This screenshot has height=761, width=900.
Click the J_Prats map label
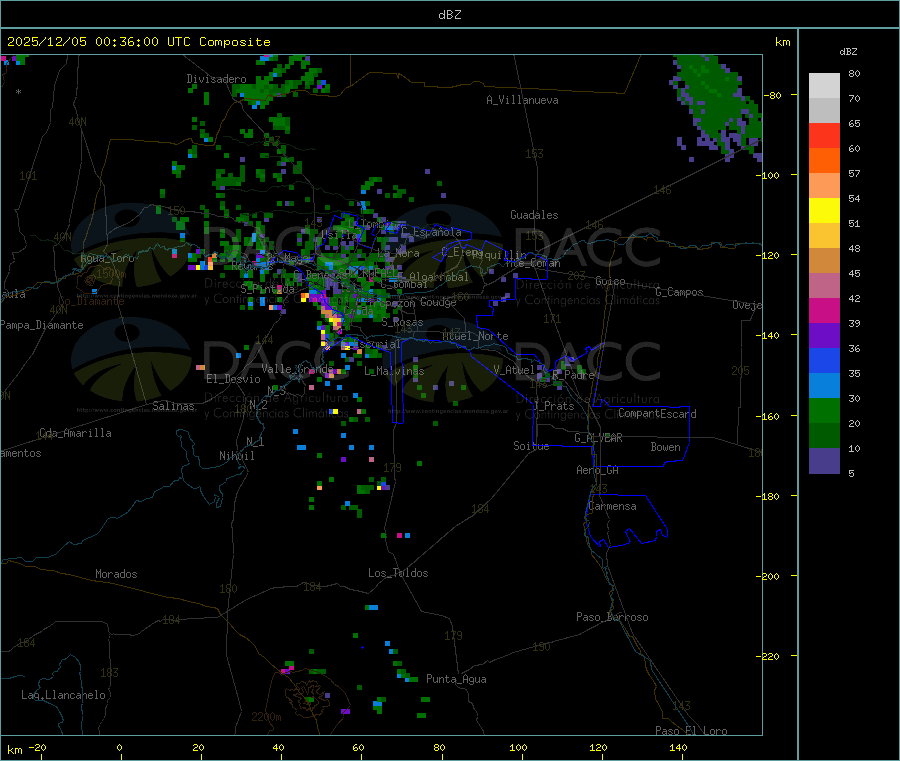tap(553, 406)
